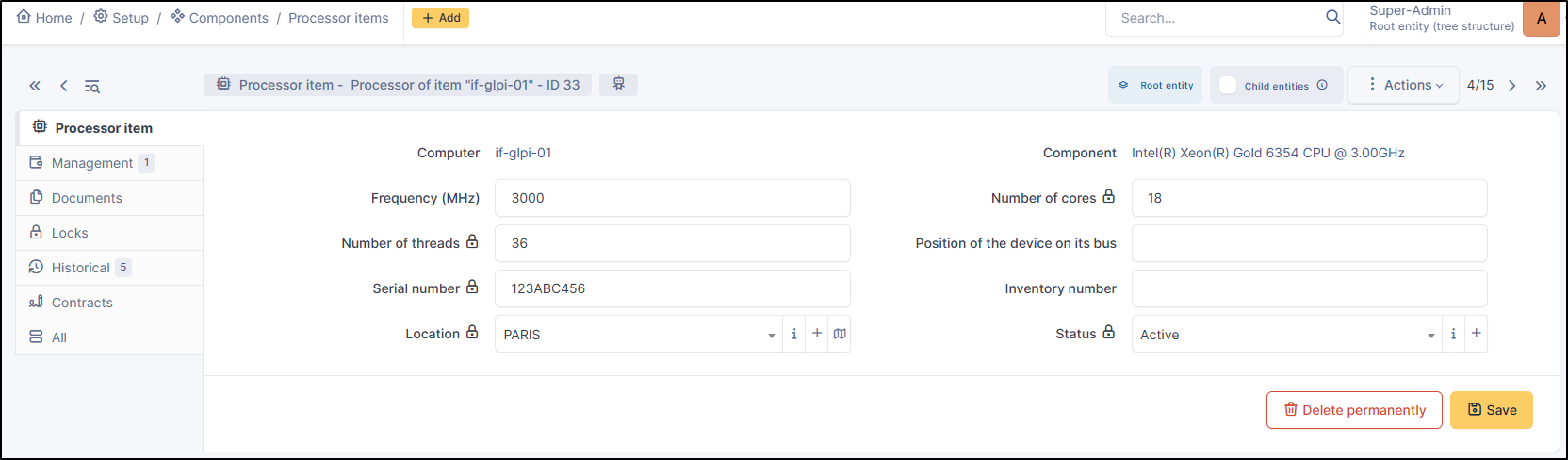Jump to last record with double chevron

tap(1541, 86)
